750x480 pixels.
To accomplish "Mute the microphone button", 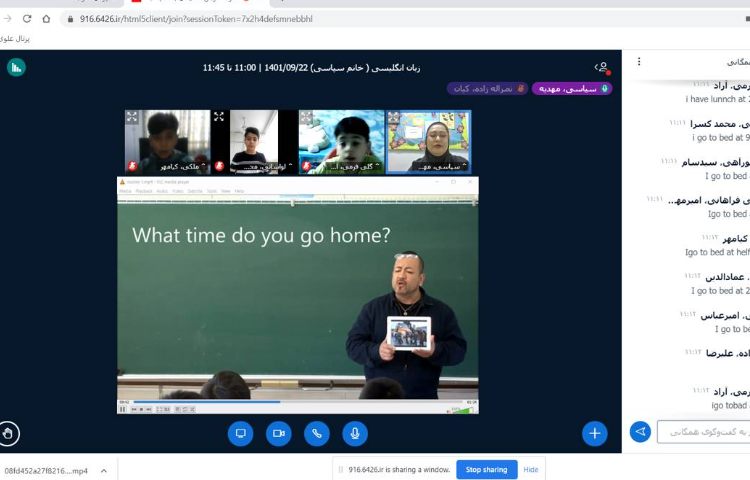I will pos(354,433).
